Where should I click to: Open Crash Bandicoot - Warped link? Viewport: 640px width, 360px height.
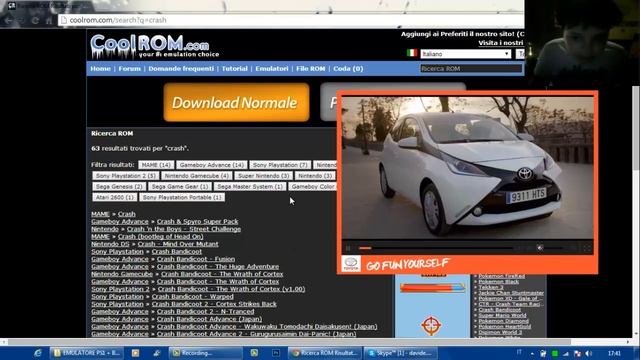193,297
